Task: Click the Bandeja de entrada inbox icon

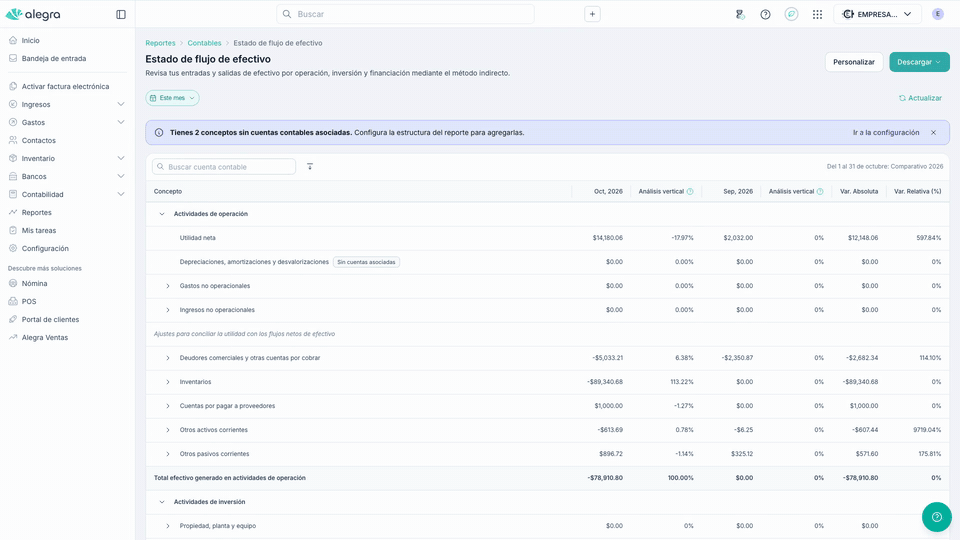Action: click(x=13, y=58)
